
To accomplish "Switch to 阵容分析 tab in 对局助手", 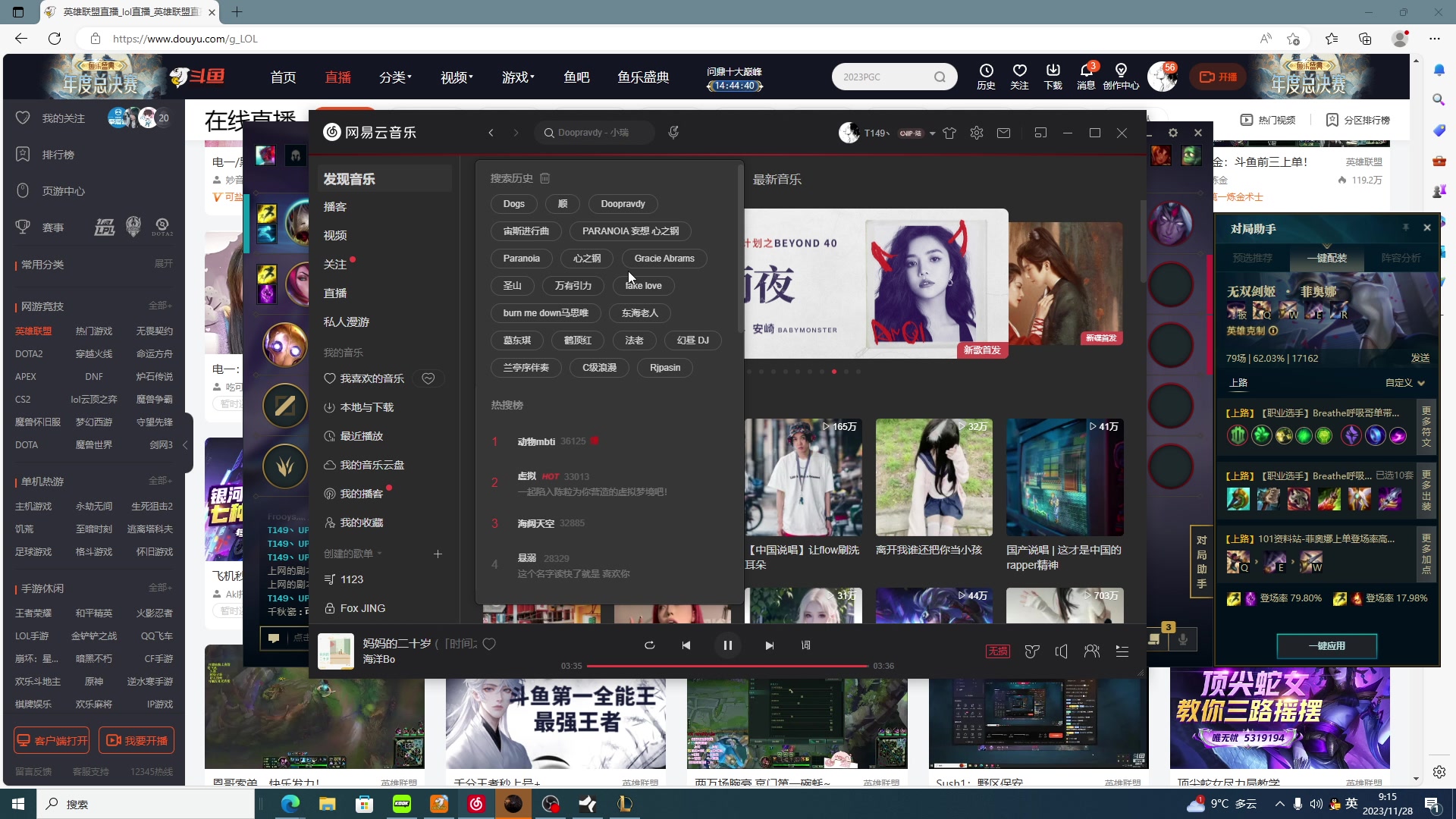I will [x=1401, y=258].
